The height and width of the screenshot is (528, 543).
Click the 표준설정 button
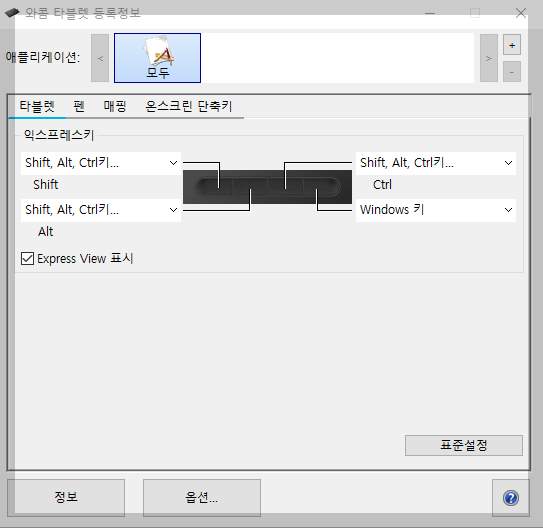[x=464, y=445]
